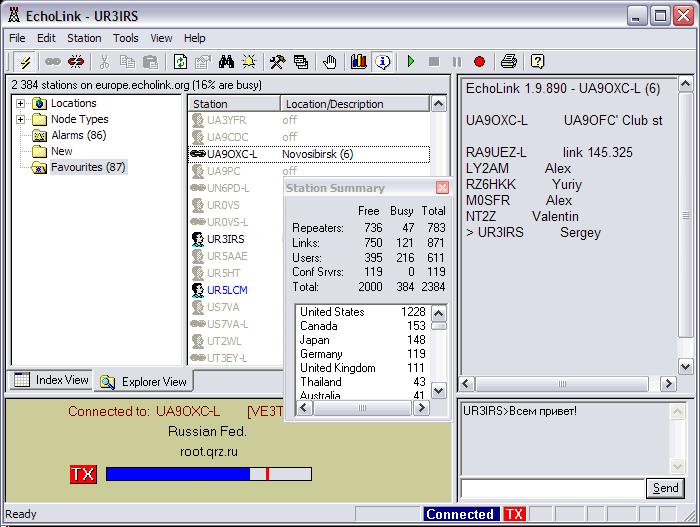Screen dimensions: 700x527
Task: Click the Alarms siren toolbar icon
Action: 249,62
